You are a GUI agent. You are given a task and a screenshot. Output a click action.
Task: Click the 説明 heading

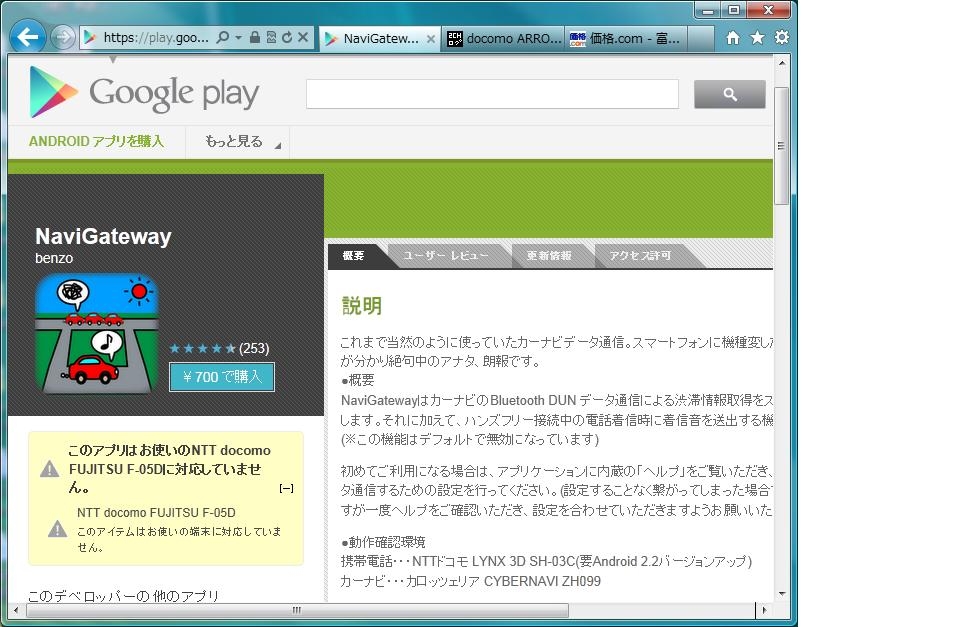tap(362, 306)
